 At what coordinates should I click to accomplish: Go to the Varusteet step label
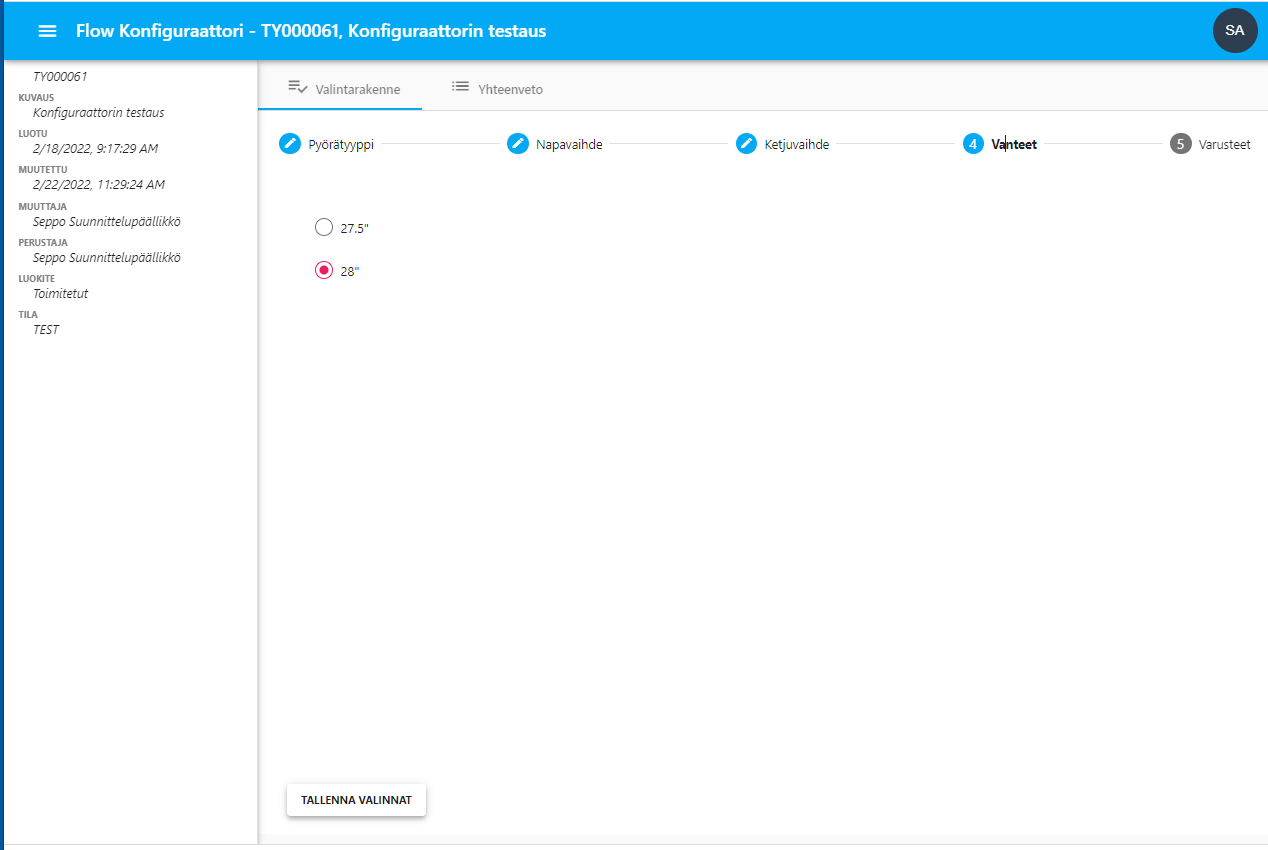pos(1224,144)
